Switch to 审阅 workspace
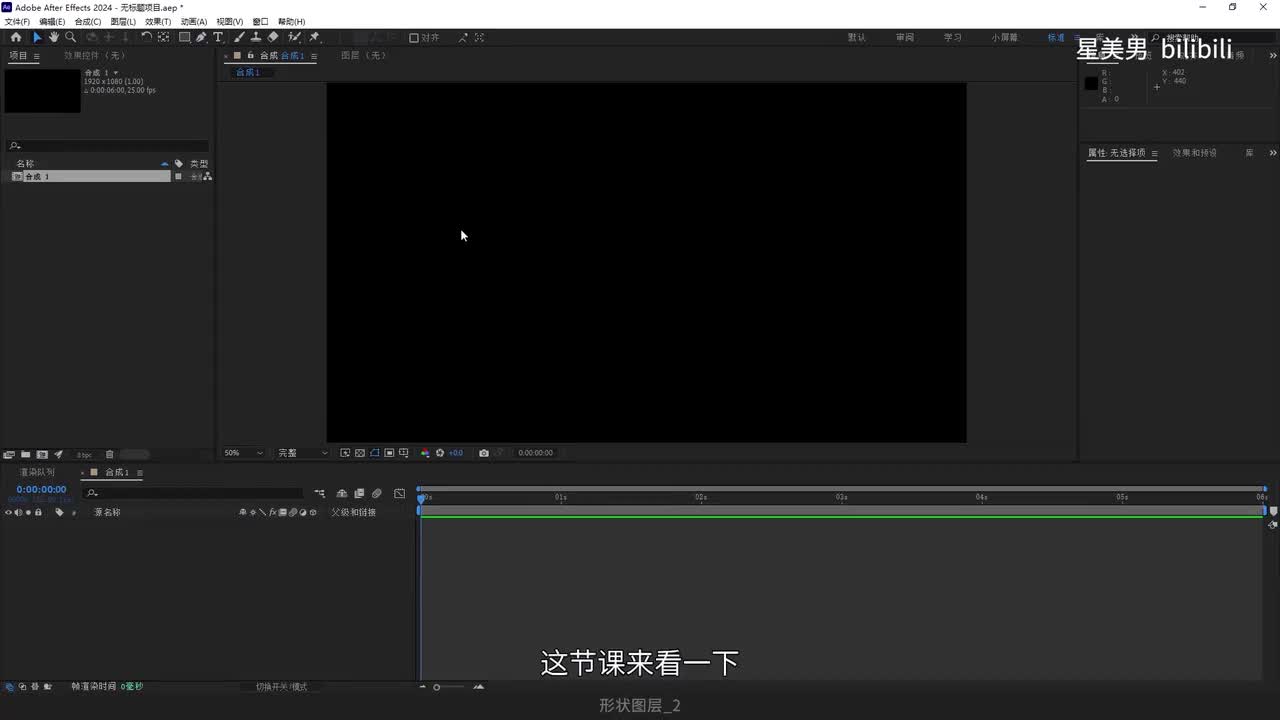The height and width of the screenshot is (720, 1280). click(905, 37)
